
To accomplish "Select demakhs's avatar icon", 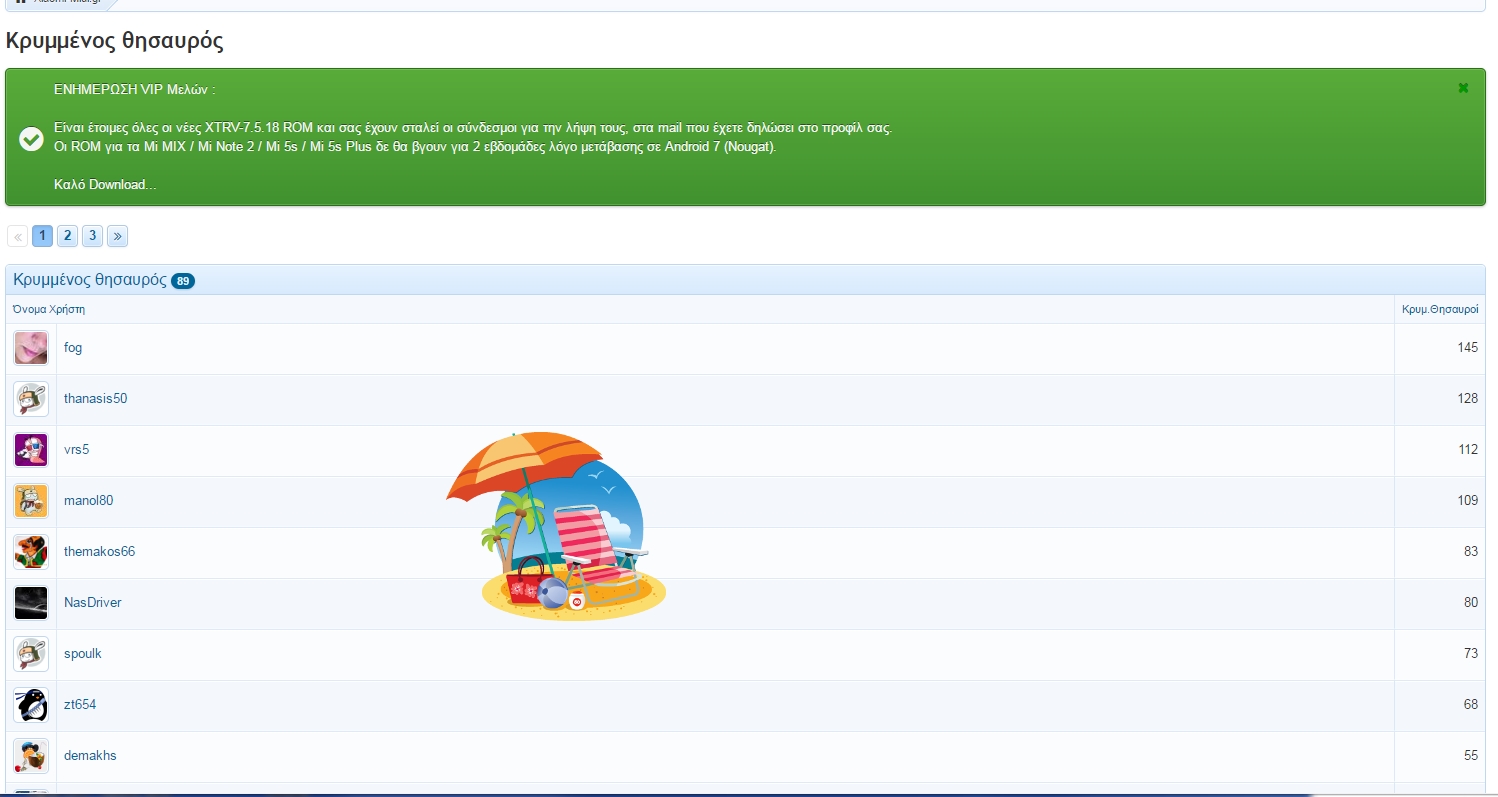I will click(31, 756).
